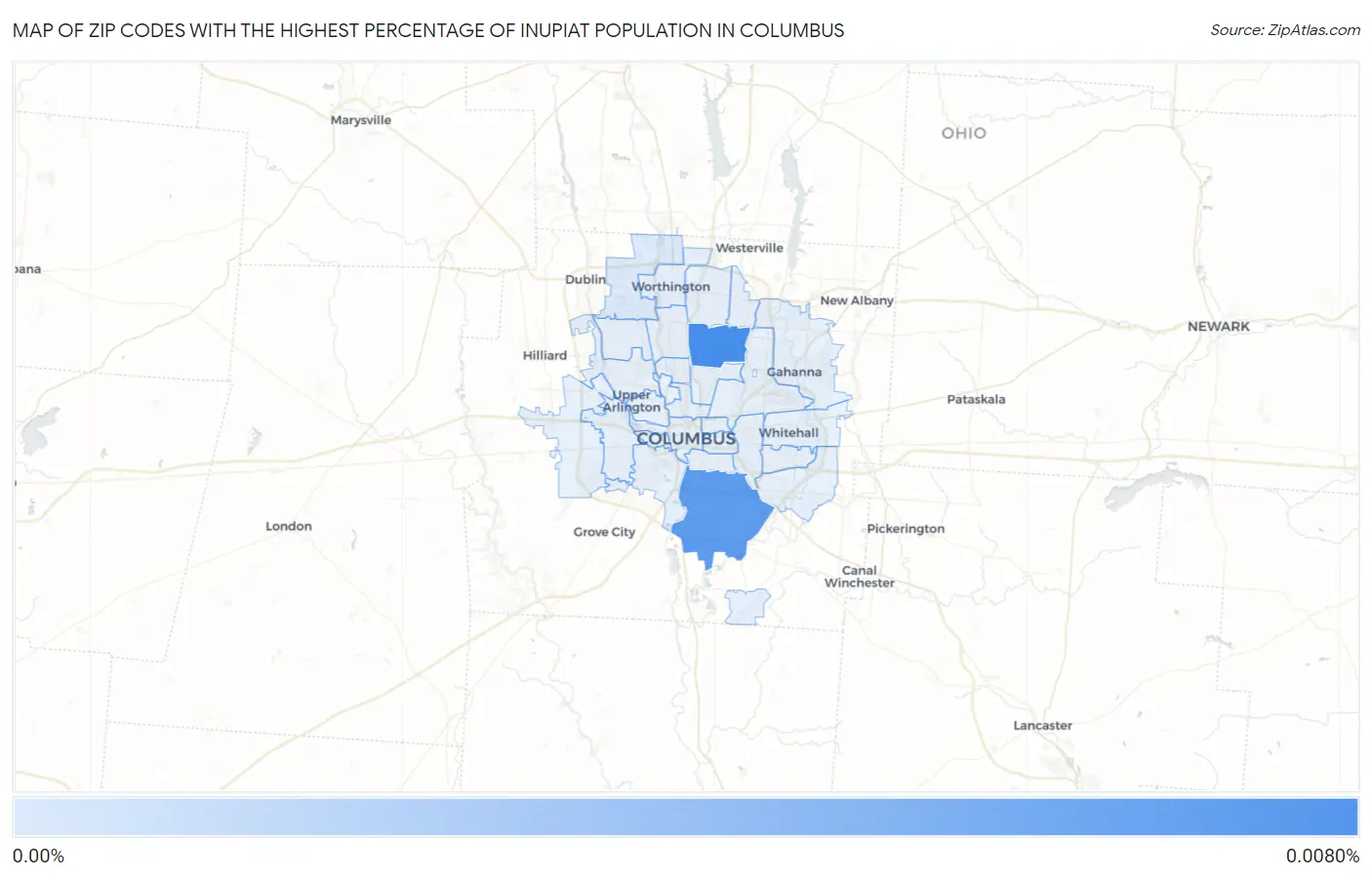The image size is (1372, 877).
Task: Click the OHIO state label
Action: click(964, 133)
